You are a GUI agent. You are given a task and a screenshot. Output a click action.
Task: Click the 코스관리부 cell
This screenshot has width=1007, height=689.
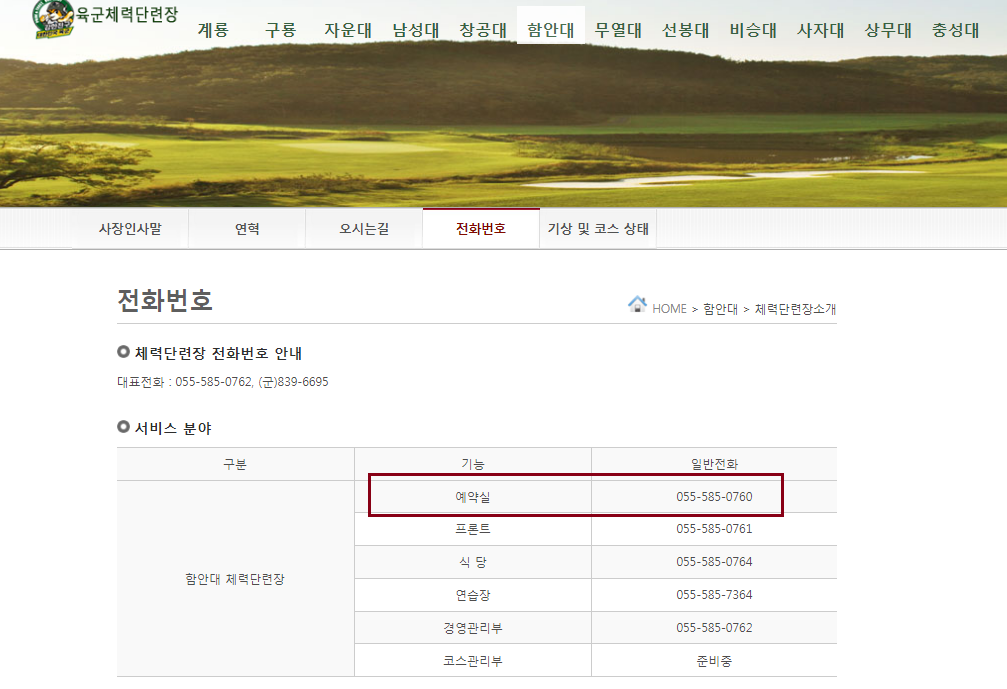point(473,661)
